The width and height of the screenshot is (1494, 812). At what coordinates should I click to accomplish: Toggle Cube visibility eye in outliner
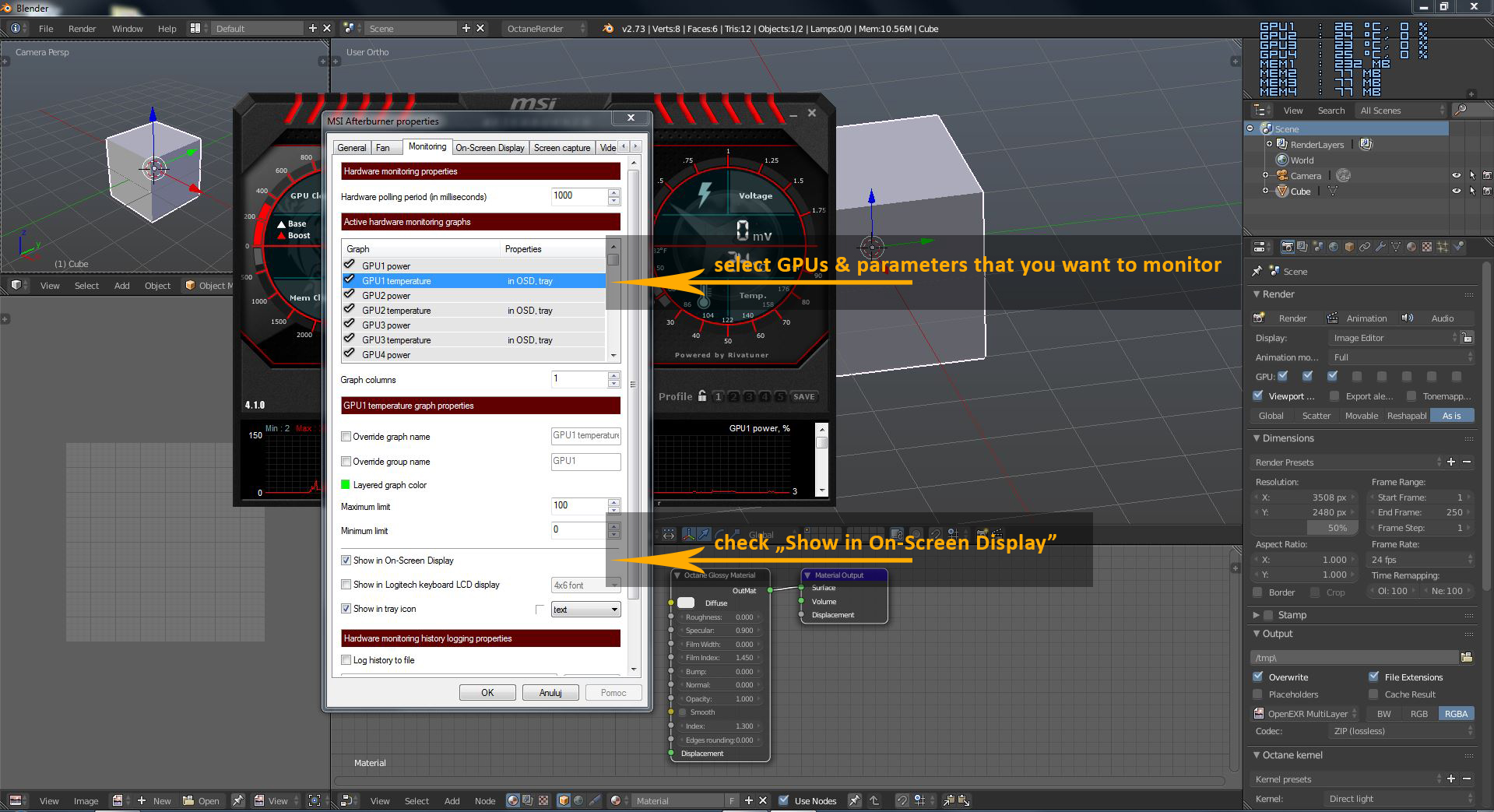coord(1456,191)
